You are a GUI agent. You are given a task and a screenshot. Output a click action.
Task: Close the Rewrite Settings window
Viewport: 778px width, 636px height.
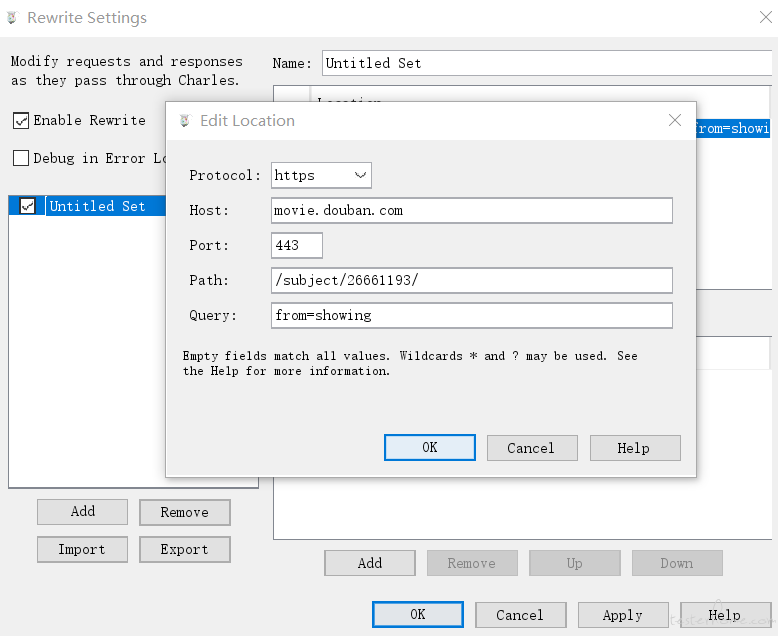pos(766,17)
